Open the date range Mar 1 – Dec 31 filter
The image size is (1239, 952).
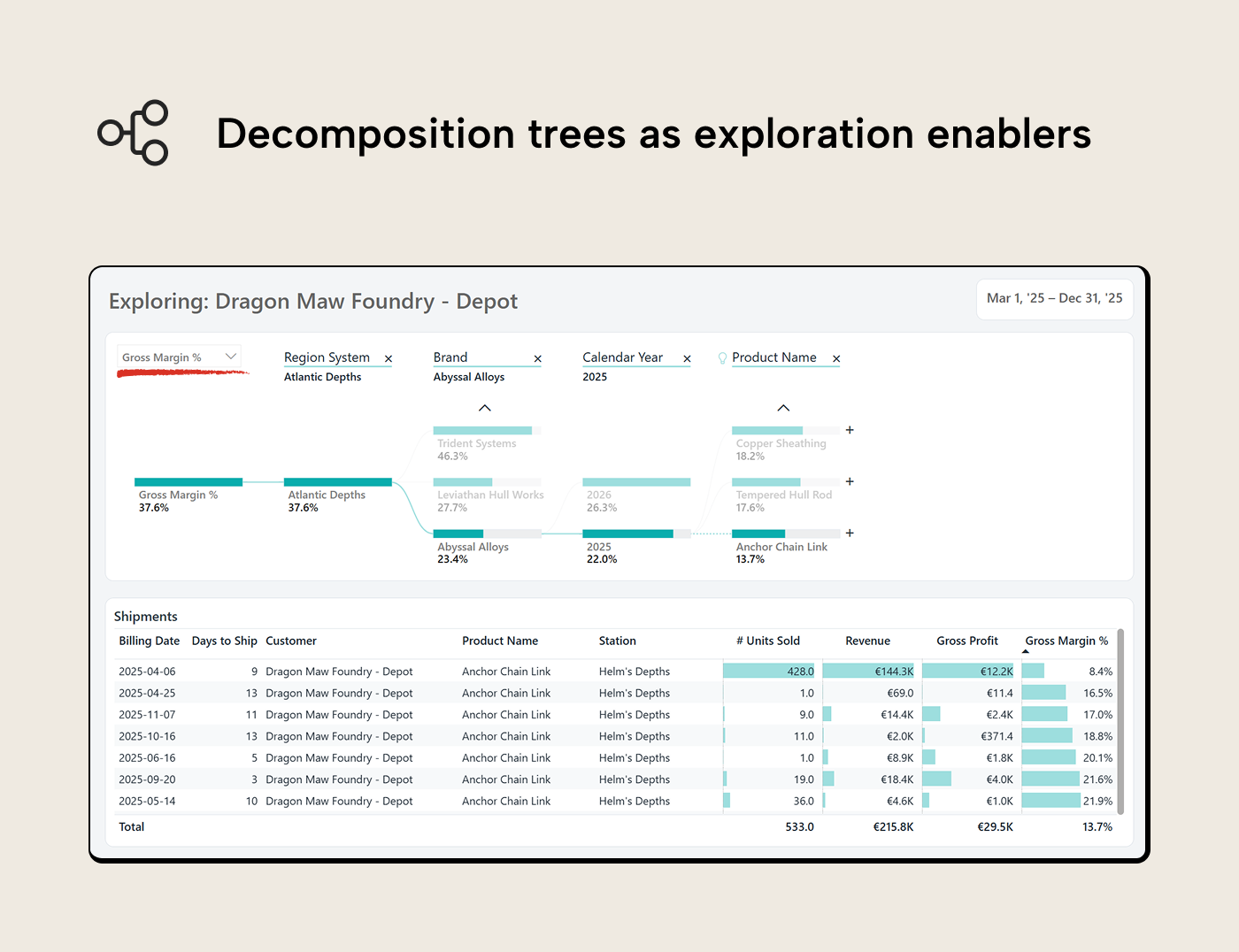pyautogui.click(x=1054, y=299)
